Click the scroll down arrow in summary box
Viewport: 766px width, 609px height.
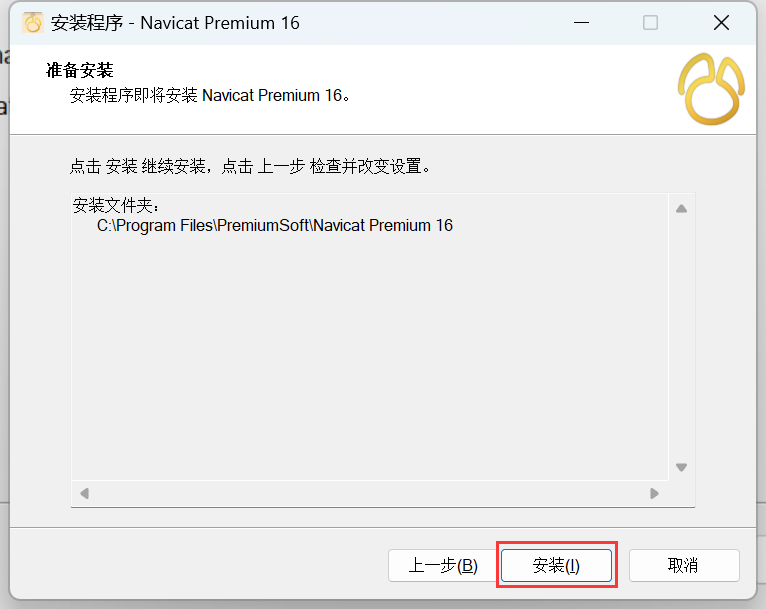pyautogui.click(x=681, y=467)
